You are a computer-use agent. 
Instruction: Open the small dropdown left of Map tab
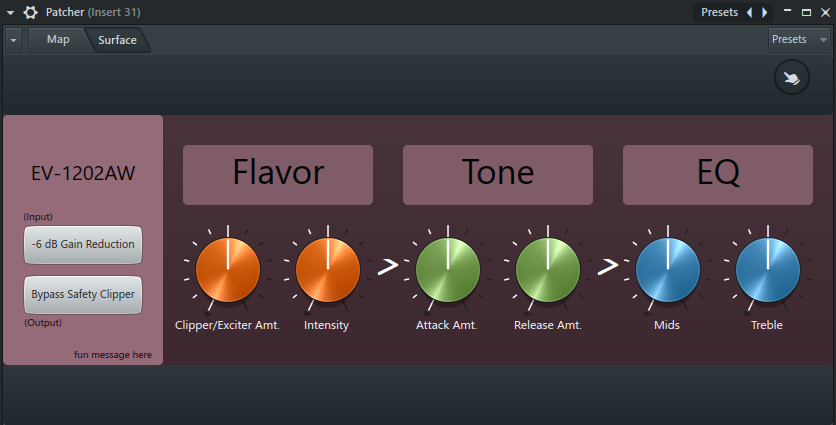tap(13, 40)
